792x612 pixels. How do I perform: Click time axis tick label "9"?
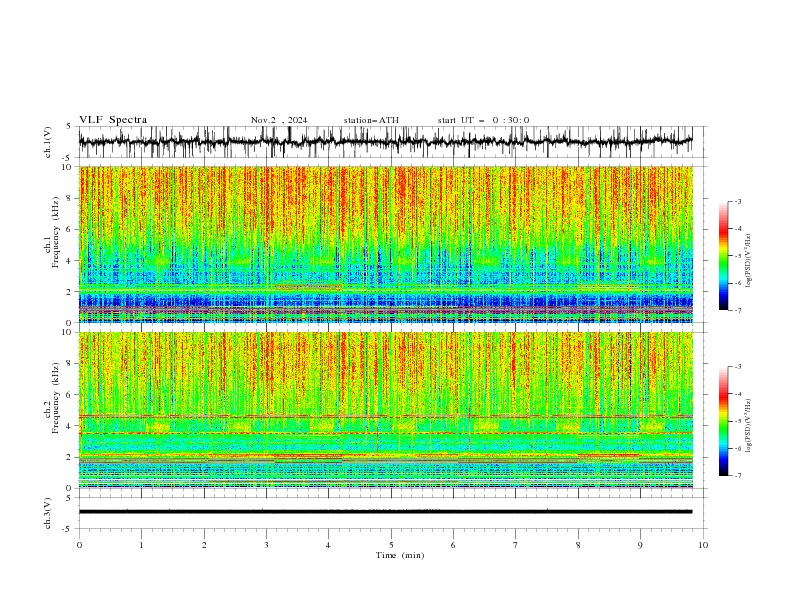640,545
